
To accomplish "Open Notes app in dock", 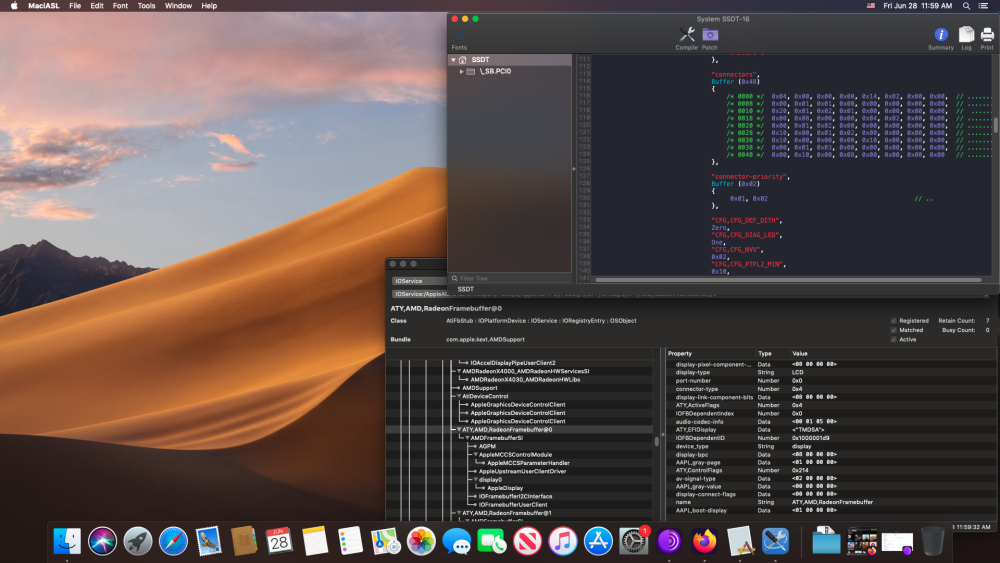I will point(315,541).
